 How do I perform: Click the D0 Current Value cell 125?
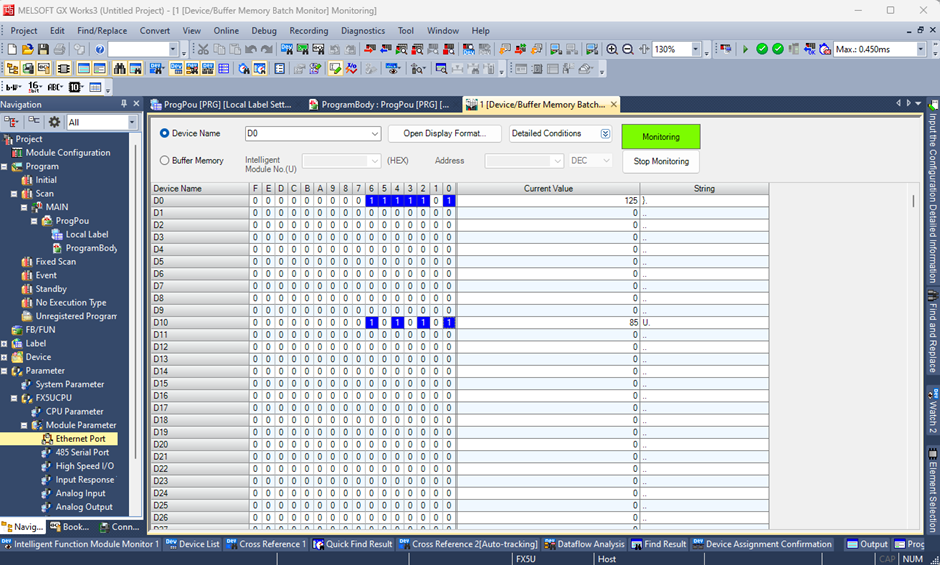[548, 201]
